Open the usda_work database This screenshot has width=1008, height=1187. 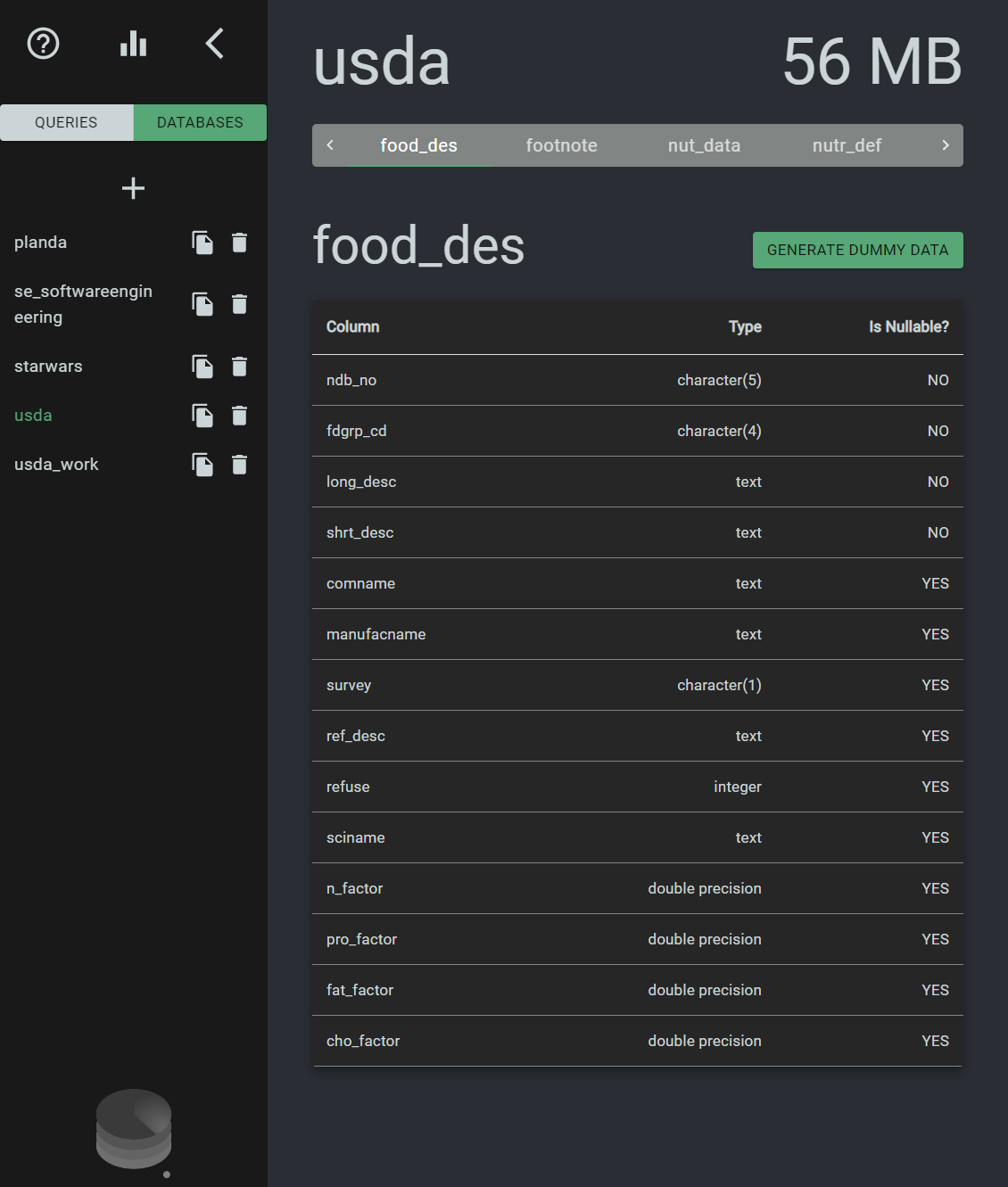tap(56, 465)
